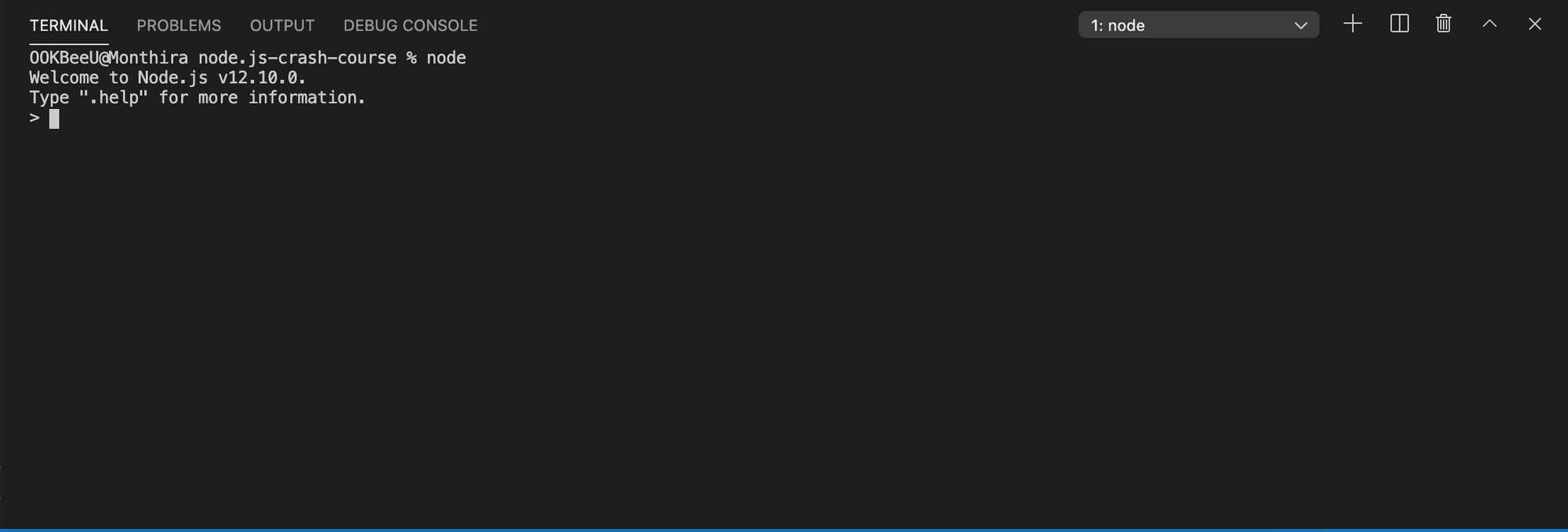Create a new terminal with plus icon
This screenshot has height=532, width=1568.
(x=1352, y=24)
